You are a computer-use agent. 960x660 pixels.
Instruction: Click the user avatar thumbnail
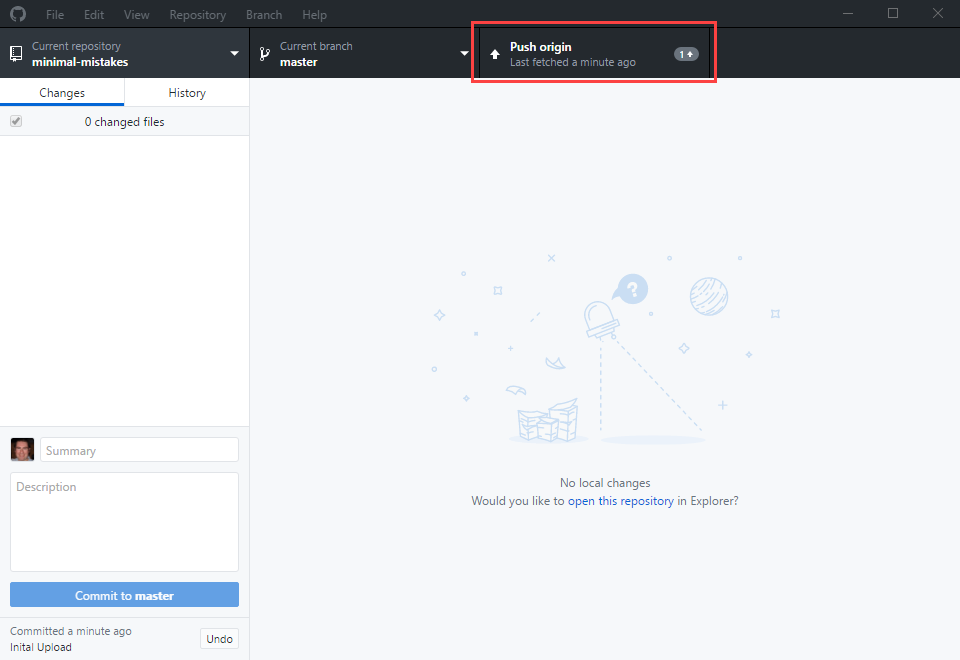coord(23,449)
